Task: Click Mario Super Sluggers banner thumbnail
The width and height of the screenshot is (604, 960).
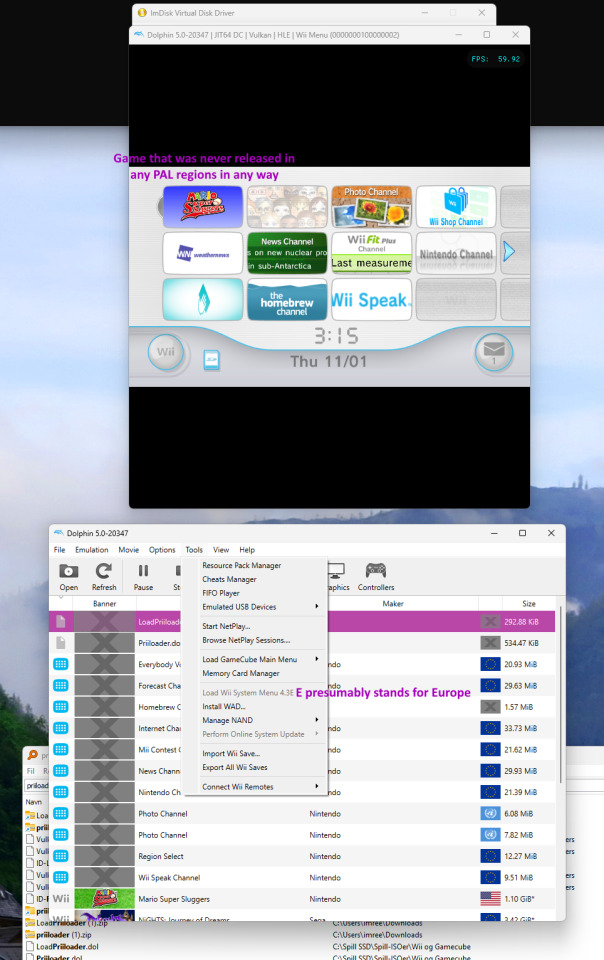Action: tap(105, 899)
